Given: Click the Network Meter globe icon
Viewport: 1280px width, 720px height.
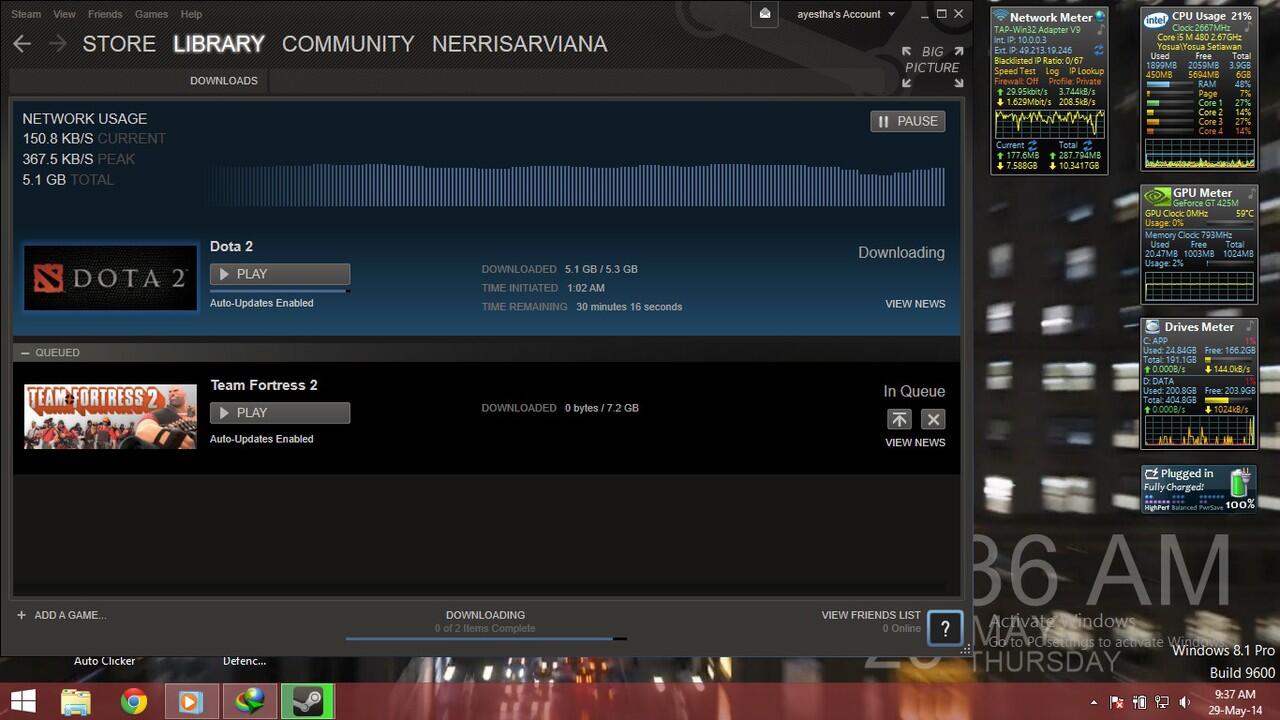Looking at the screenshot, I should point(1100,17).
